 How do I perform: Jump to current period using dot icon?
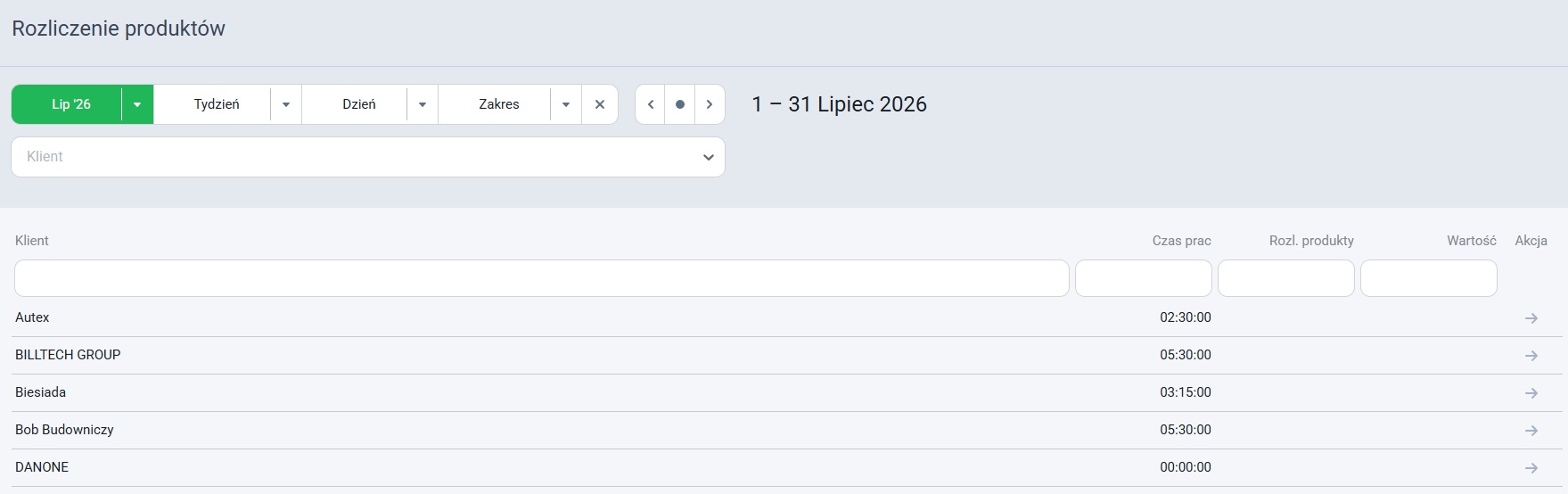680,104
